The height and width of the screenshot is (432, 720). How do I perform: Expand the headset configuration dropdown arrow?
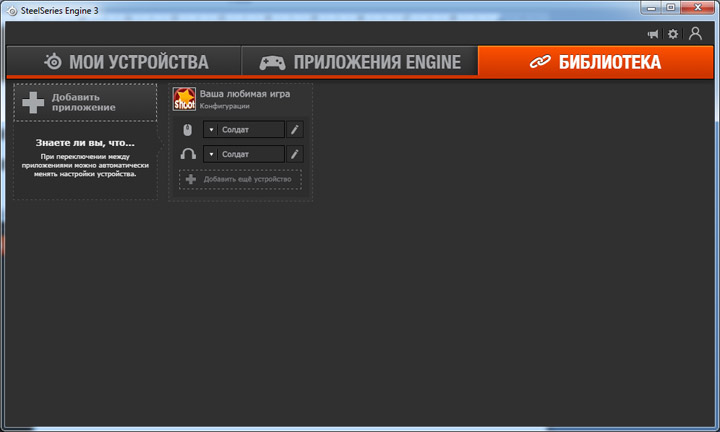(x=211, y=154)
